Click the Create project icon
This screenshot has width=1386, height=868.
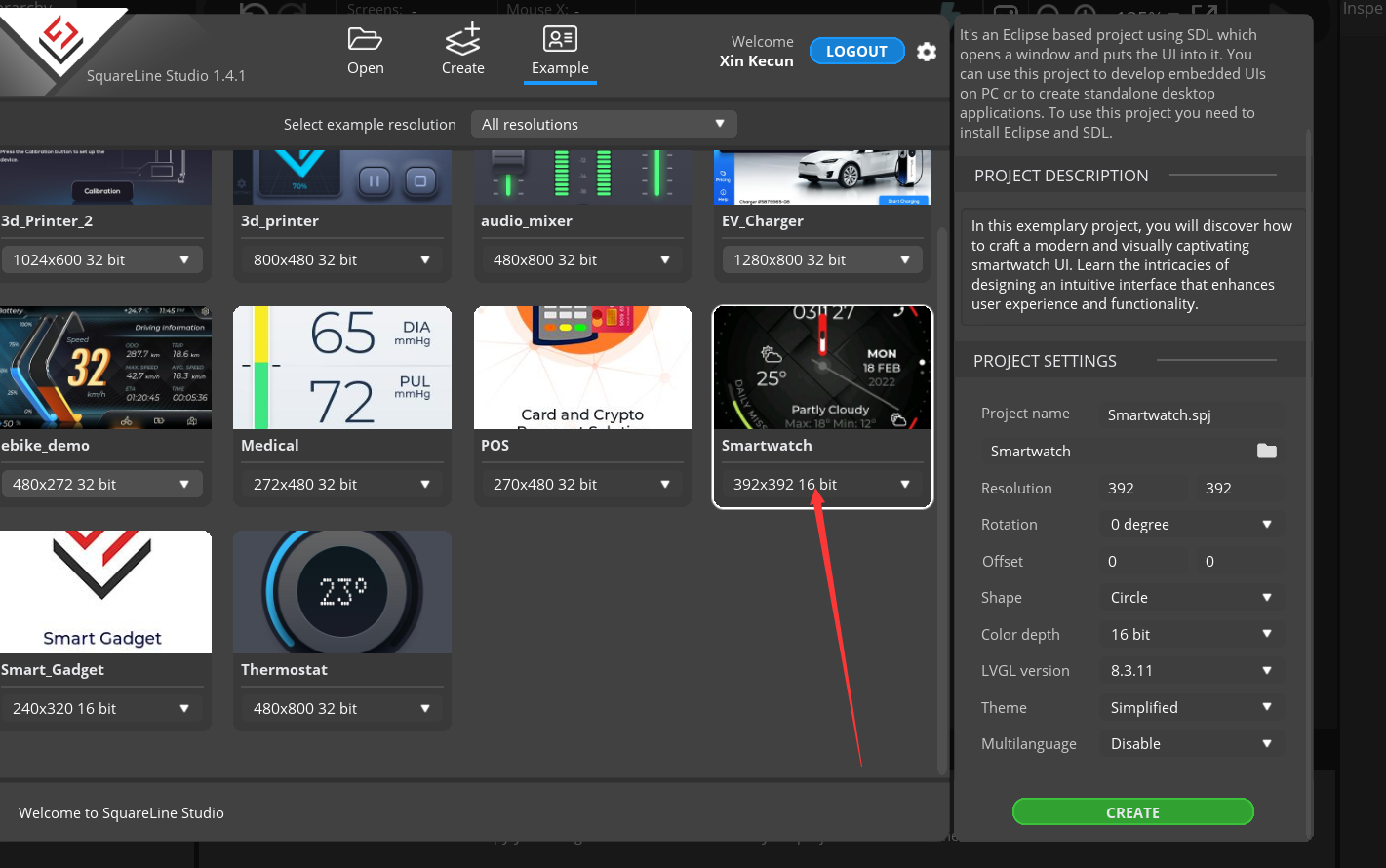[x=462, y=39]
